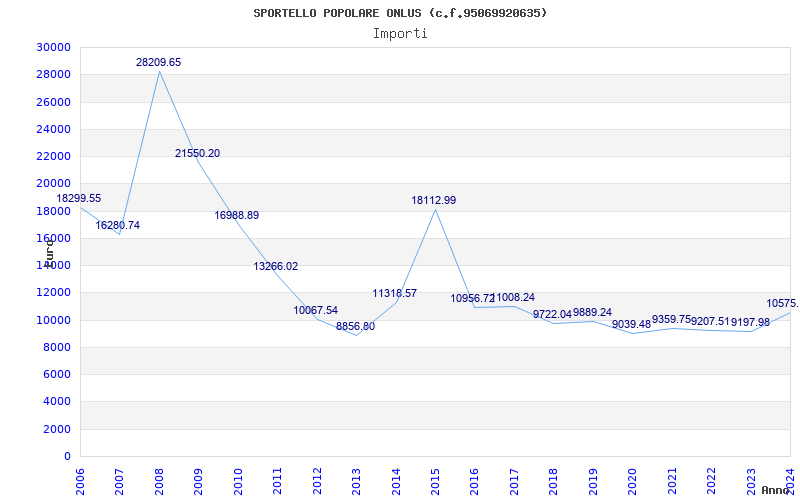Select data label 10067.54
800x500 pixels.
tap(315, 310)
